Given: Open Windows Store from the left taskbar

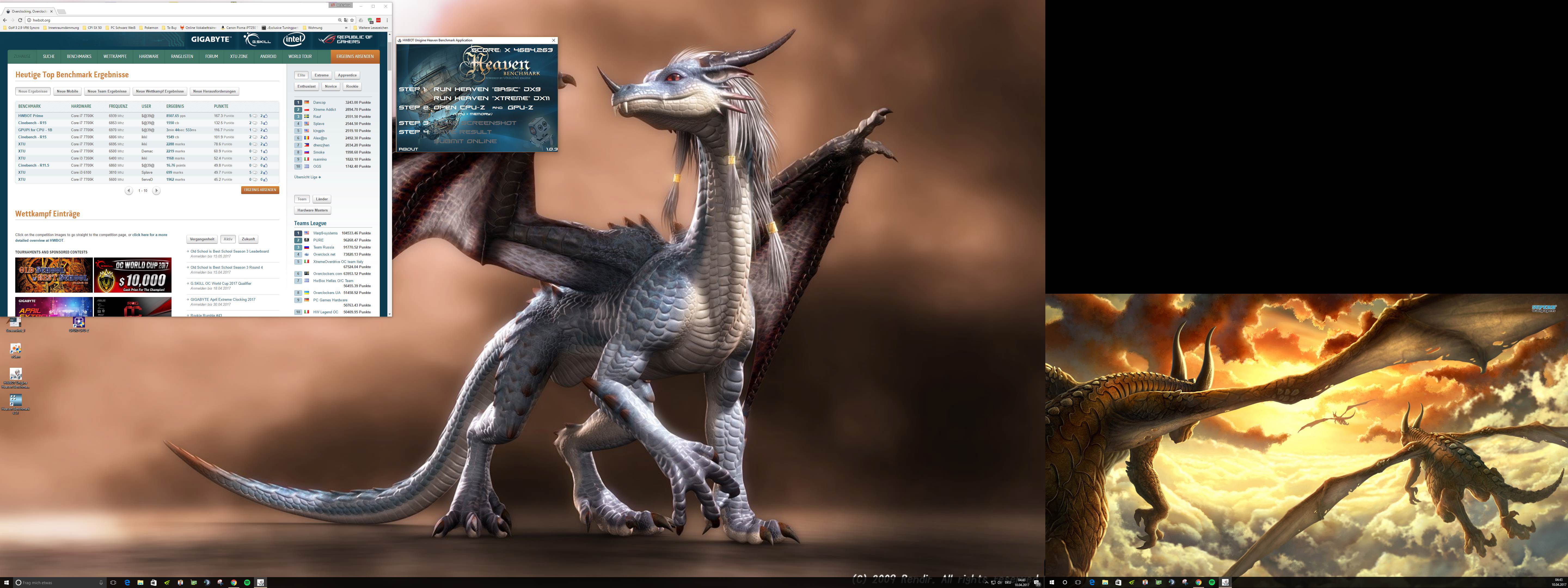Looking at the screenshot, I should (x=153, y=583).
